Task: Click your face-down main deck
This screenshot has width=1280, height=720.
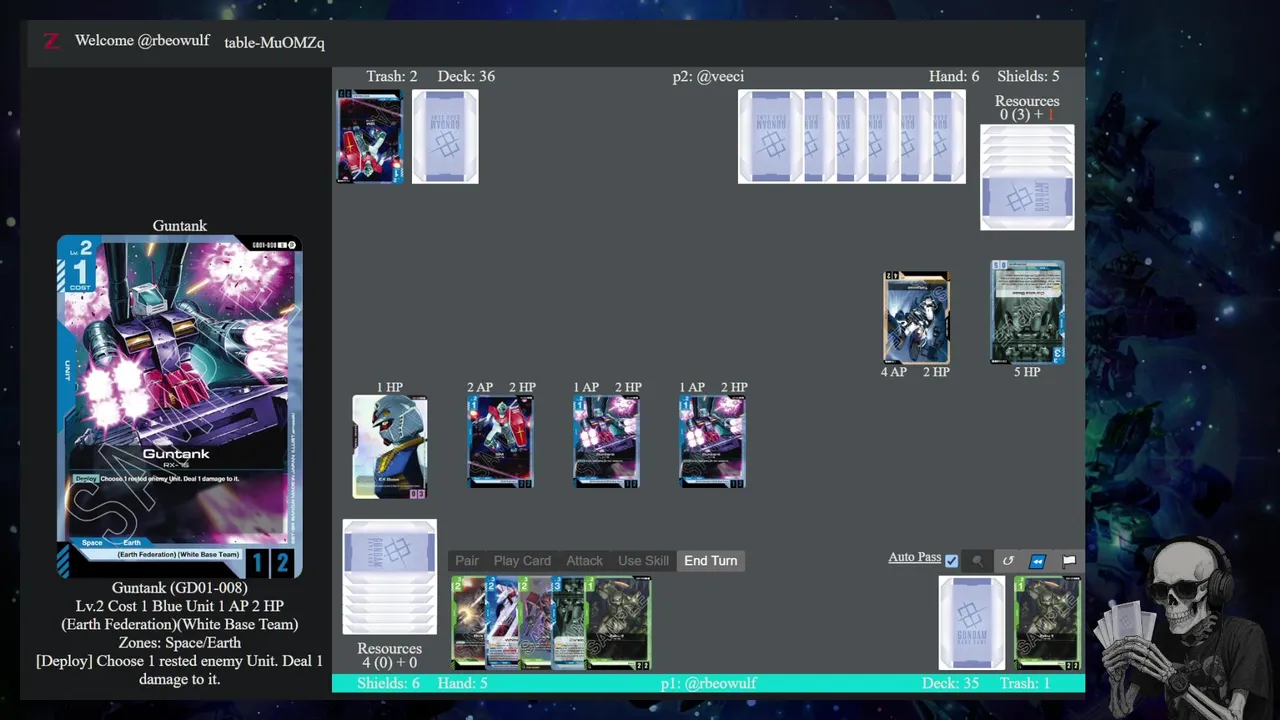Action: coord(972,622)
